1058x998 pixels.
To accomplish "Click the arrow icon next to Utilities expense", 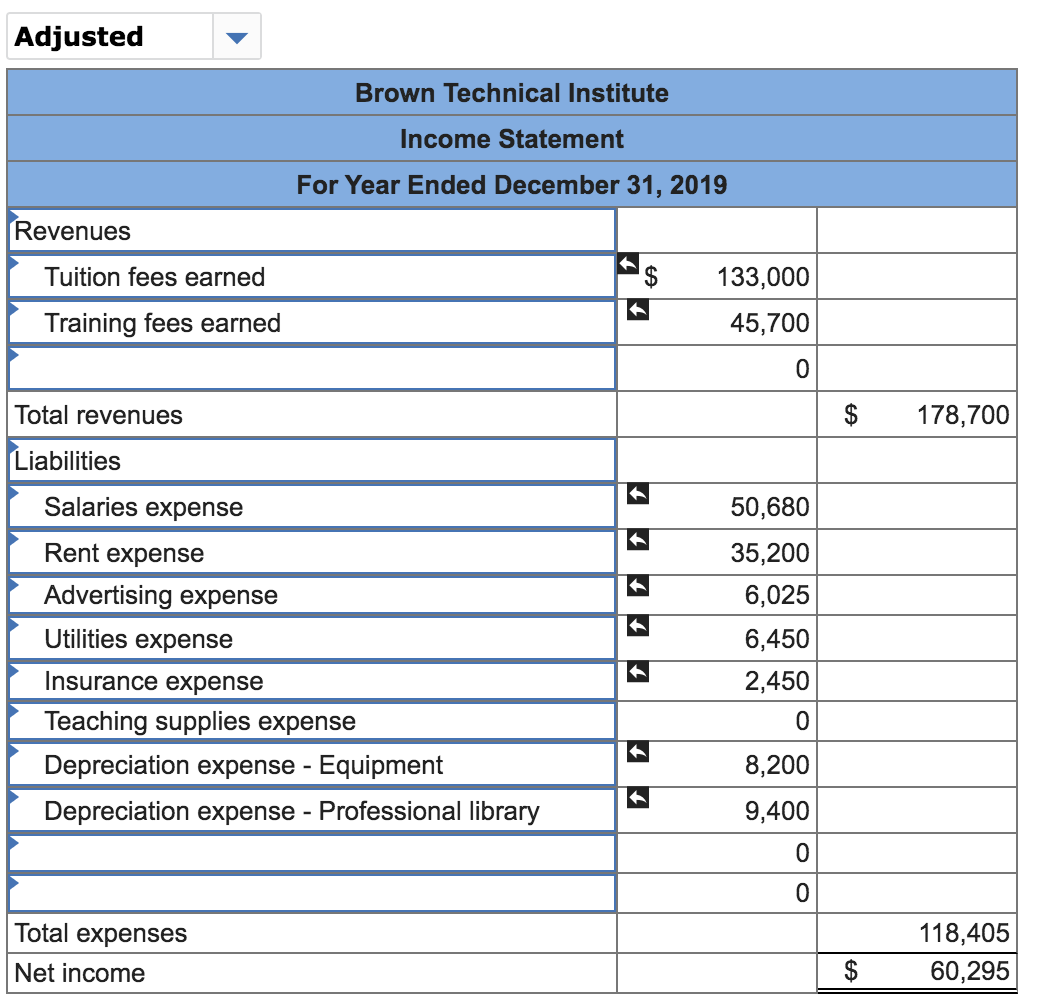I will coord(637,624).
